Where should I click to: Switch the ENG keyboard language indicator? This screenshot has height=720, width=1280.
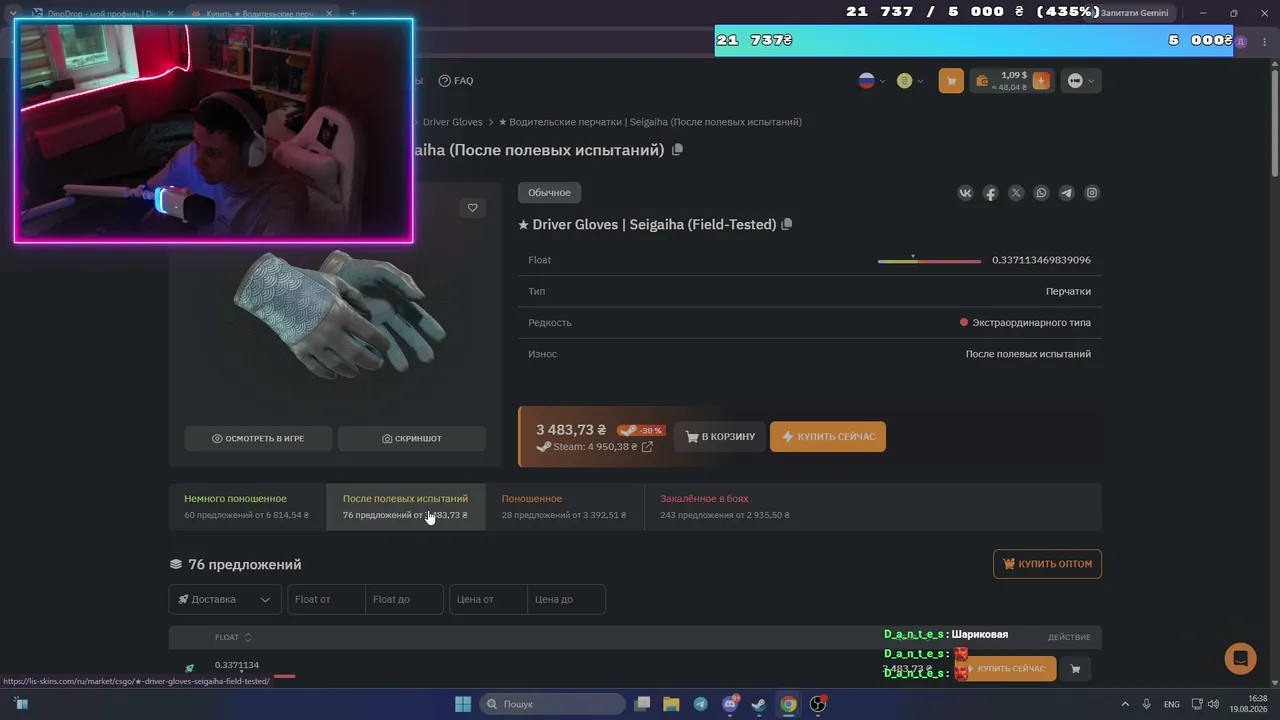pos(1172,704)
